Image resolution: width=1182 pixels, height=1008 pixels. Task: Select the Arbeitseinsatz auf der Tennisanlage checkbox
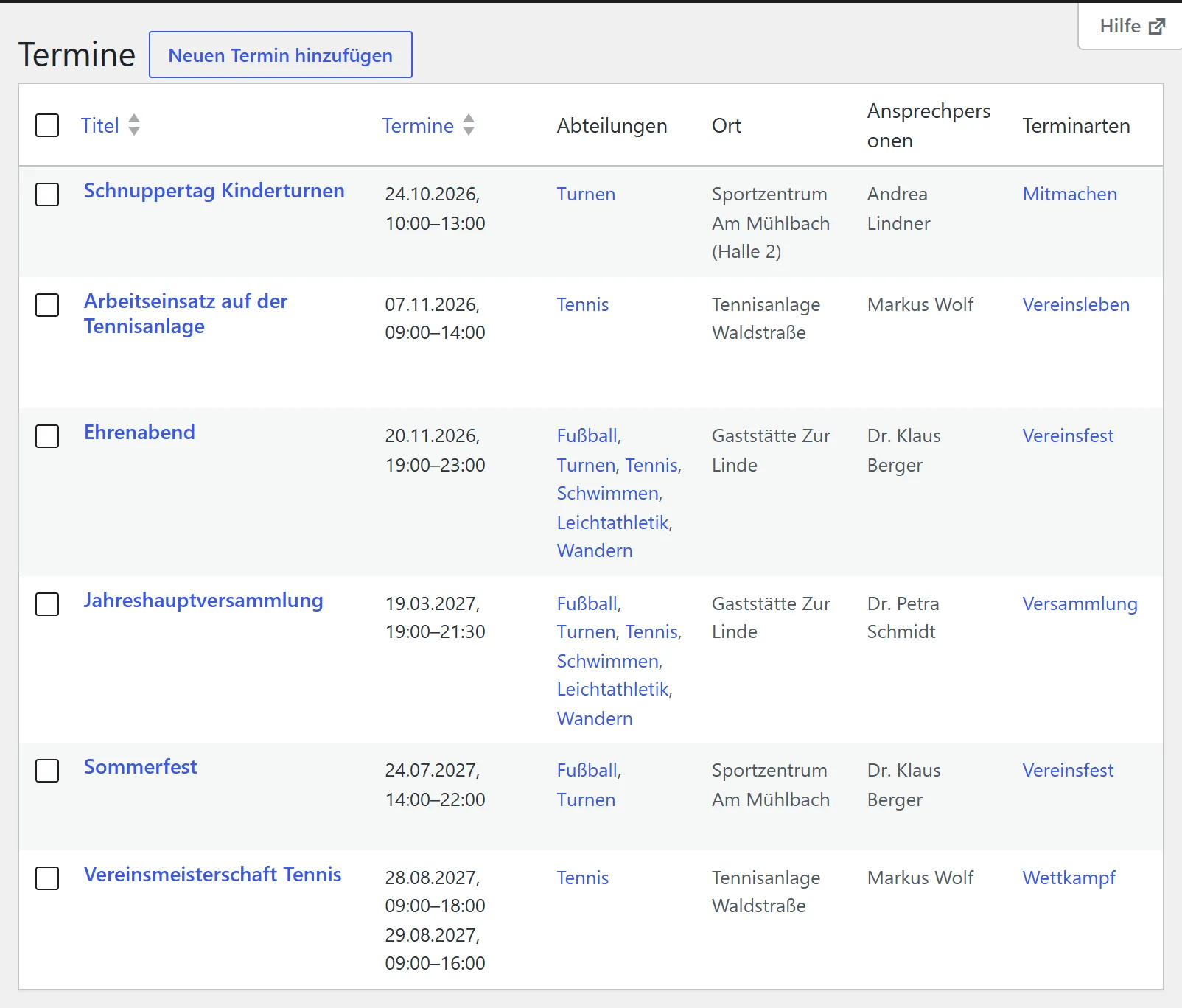(x=47, y=305)
